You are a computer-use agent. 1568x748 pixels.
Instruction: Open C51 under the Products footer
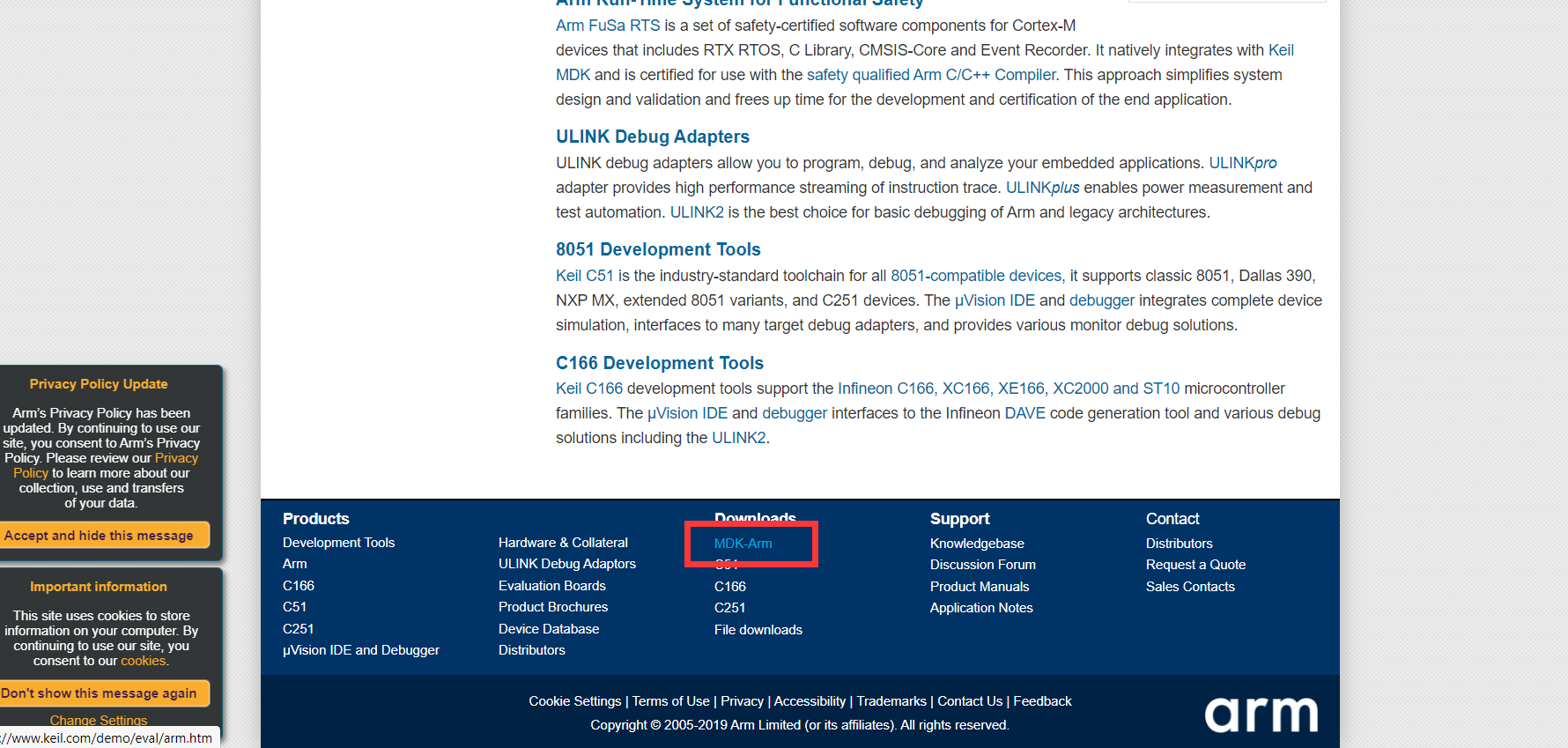coord(294,607)
